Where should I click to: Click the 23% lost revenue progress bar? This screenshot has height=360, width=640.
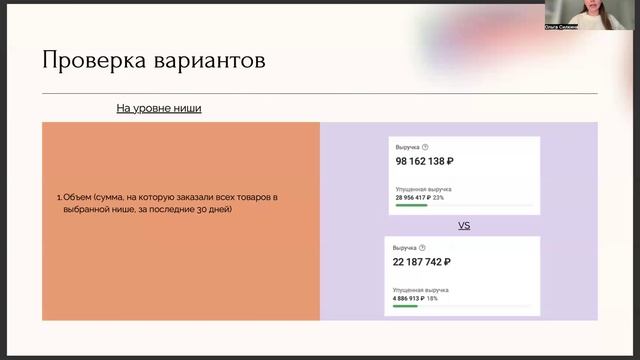click(x=464, y=205)
